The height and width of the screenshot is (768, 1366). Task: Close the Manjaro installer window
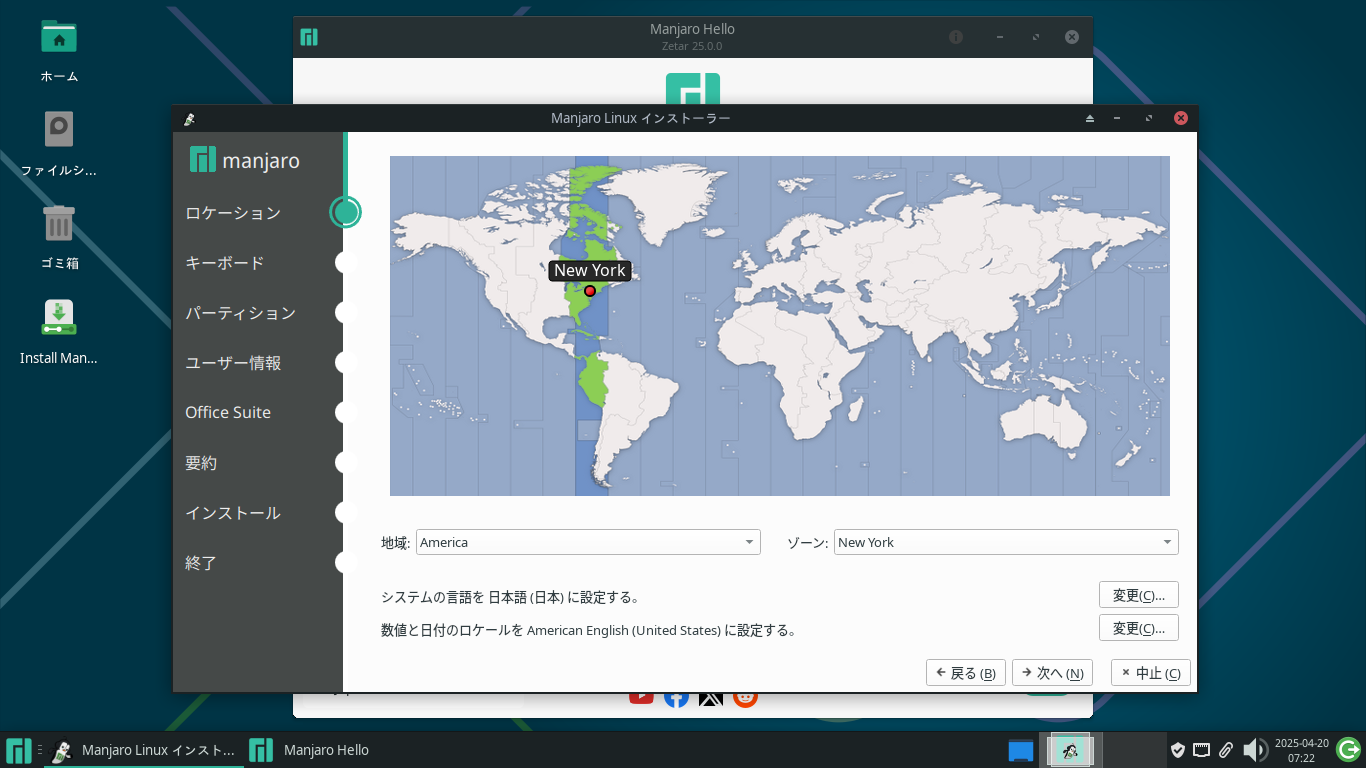[1181, 118]
